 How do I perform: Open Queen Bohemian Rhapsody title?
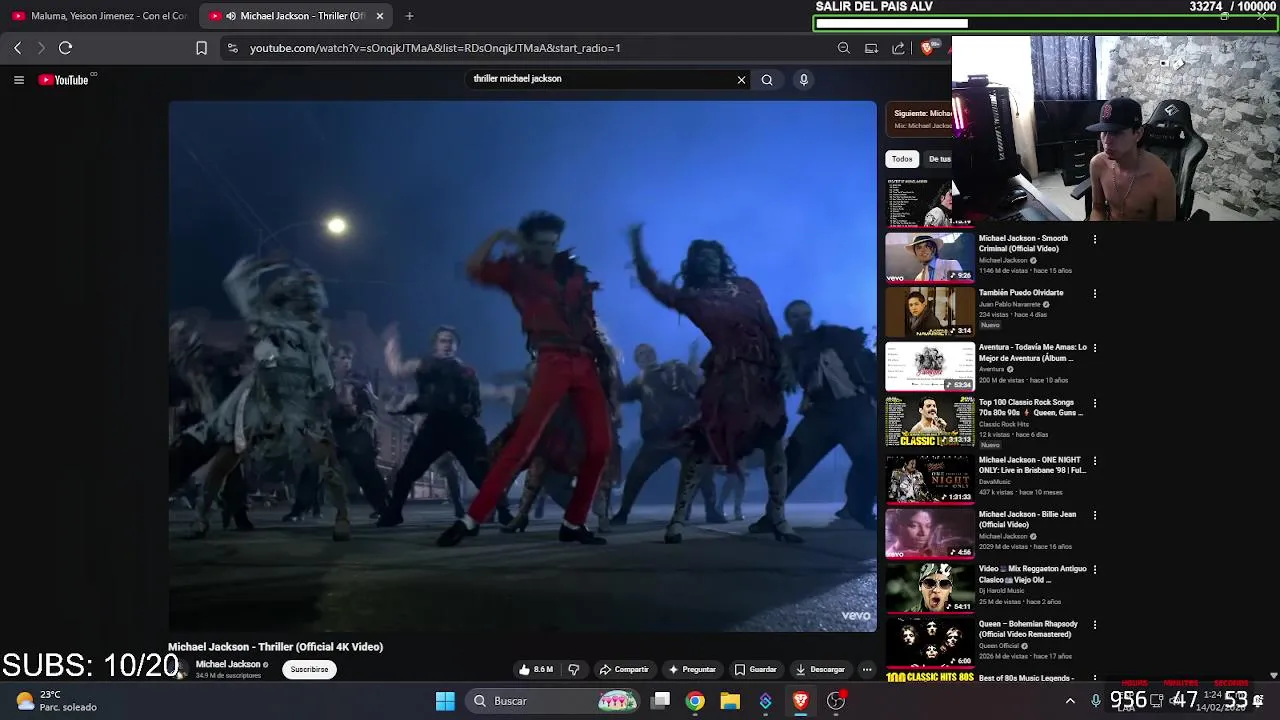(1028, 629)
